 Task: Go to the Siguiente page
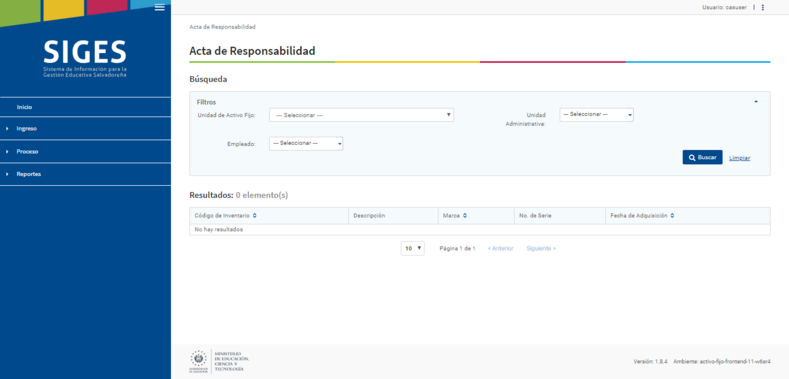(541, 249)
